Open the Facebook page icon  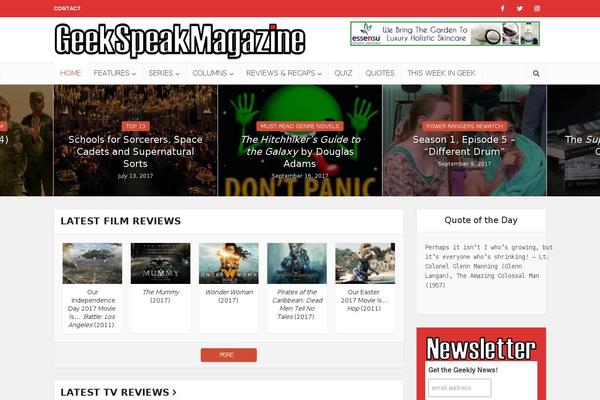[502, 8]
